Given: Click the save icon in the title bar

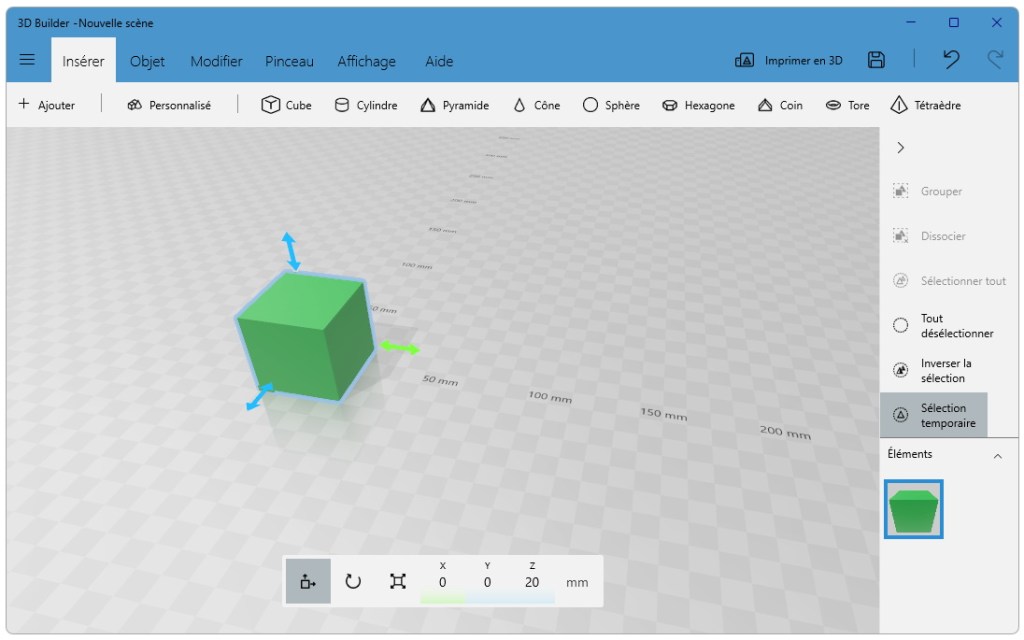Looking at the screenshot, I should pyautogui.click(x=876, y=60).
